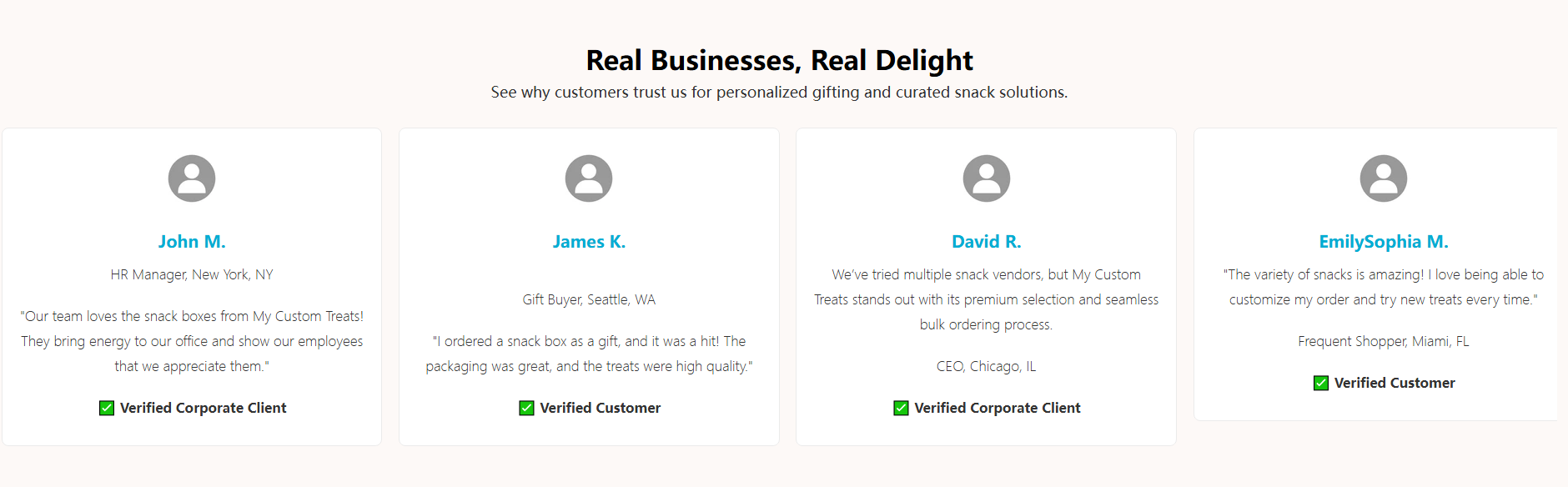Screen dimensions: 1568x487
Task: Click the Frequent Shopper, Miami, FL text
Action: point(1383,341)
